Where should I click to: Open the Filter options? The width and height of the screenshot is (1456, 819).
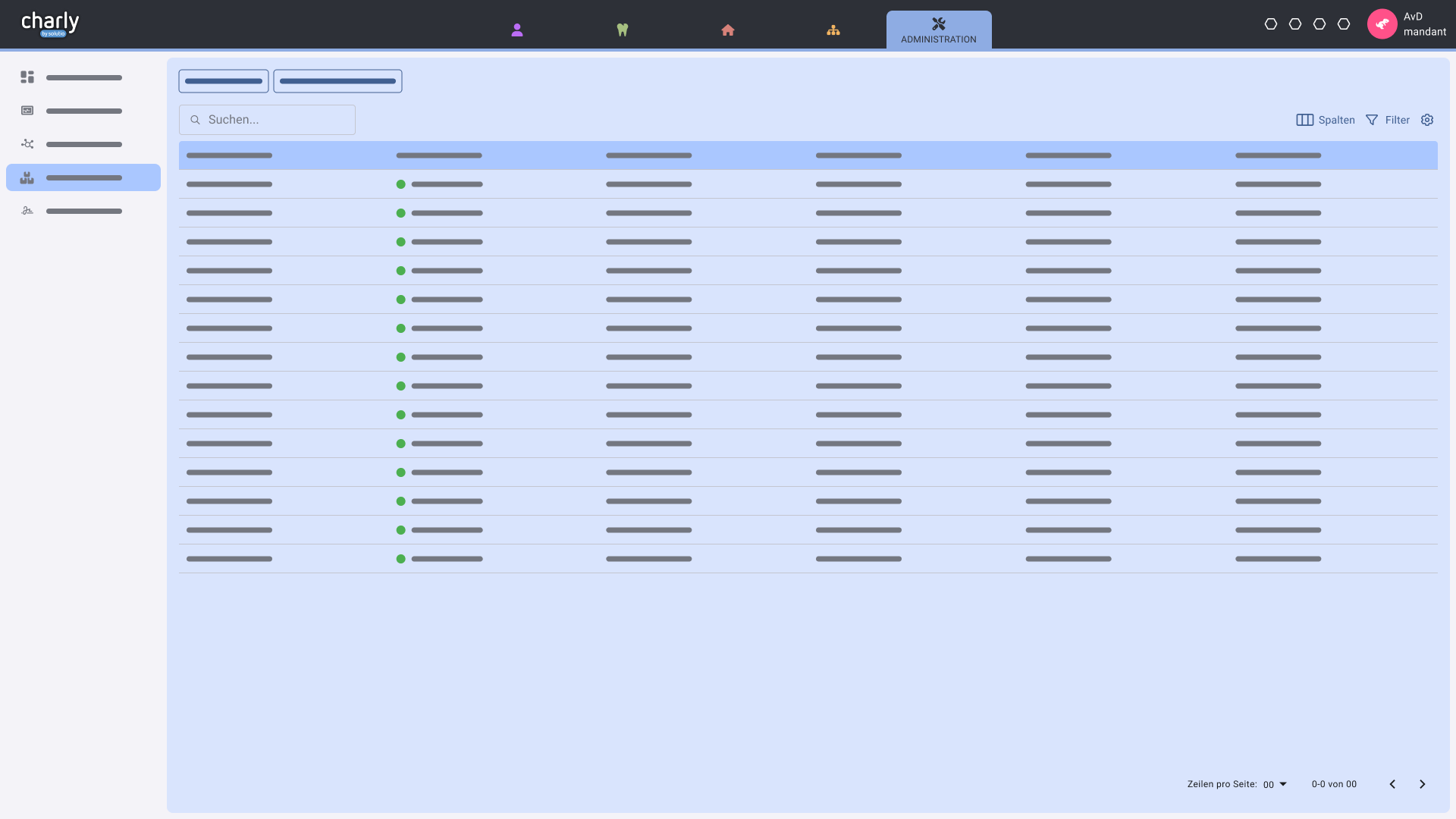[x=1388, y=120]
